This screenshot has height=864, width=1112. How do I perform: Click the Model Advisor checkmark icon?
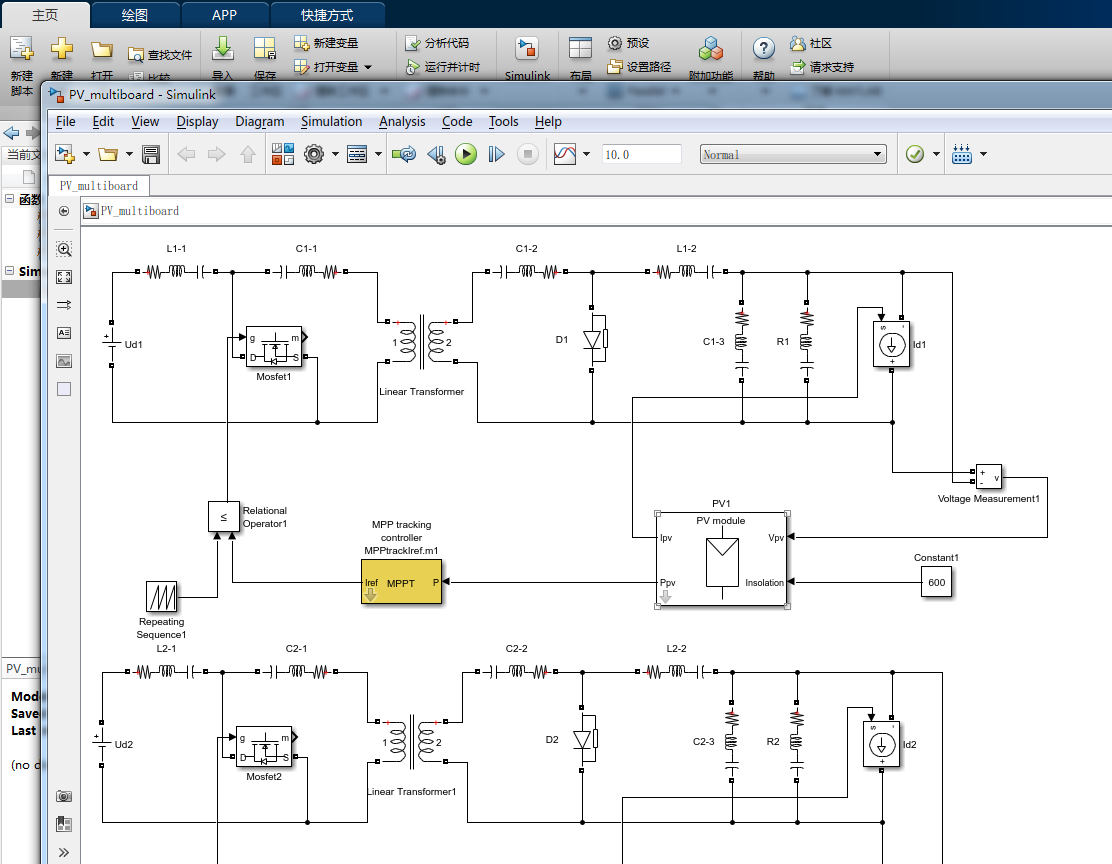tap(915, 154)
